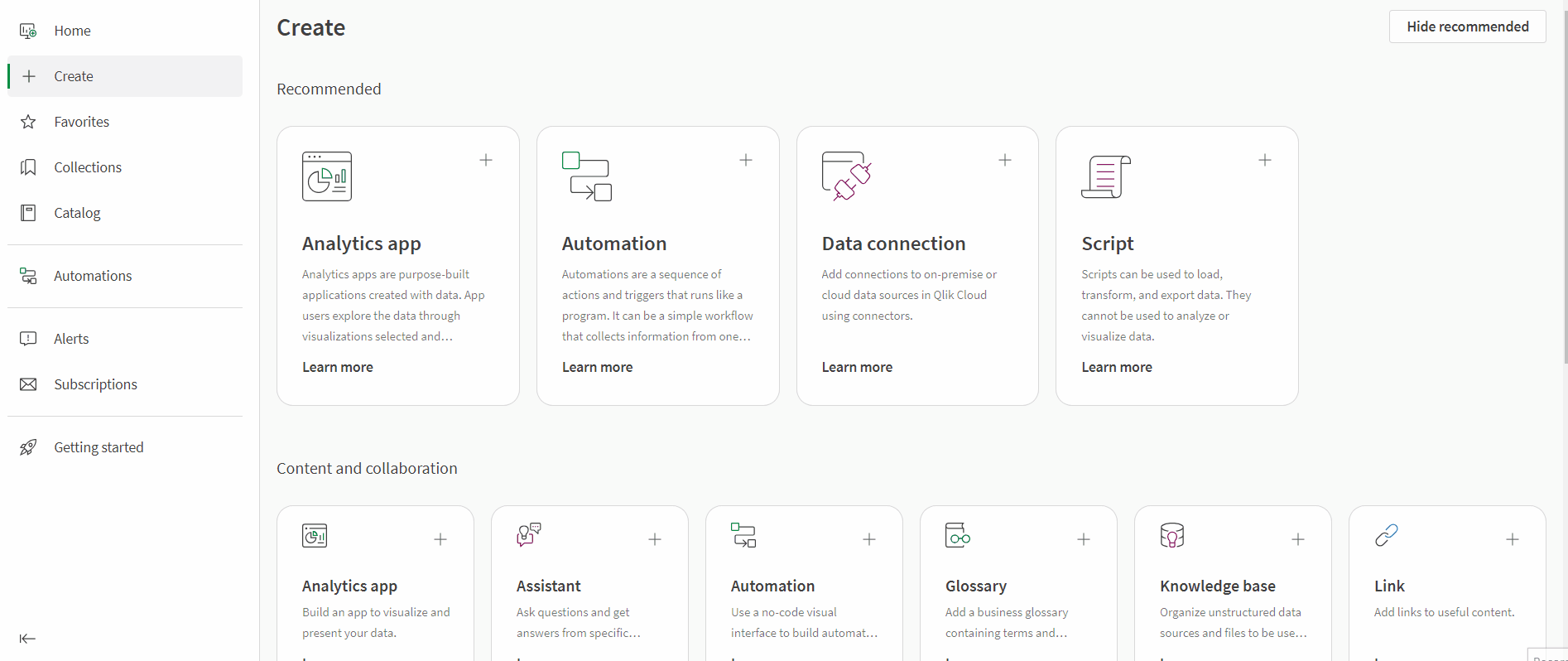Click Learn more under Analytics app
This screenshot has height=661, width=1568.
(338, 367)
